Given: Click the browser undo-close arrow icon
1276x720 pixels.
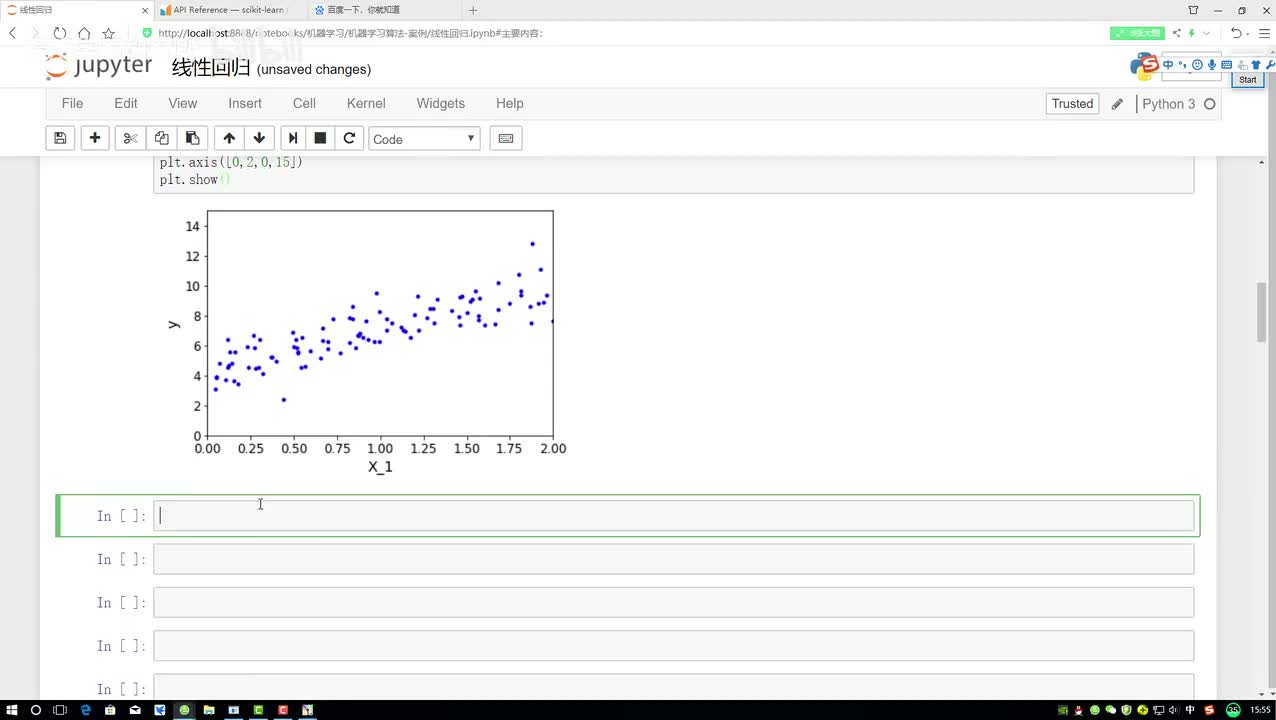Looking at the screenshot, I should (1236, 33).
